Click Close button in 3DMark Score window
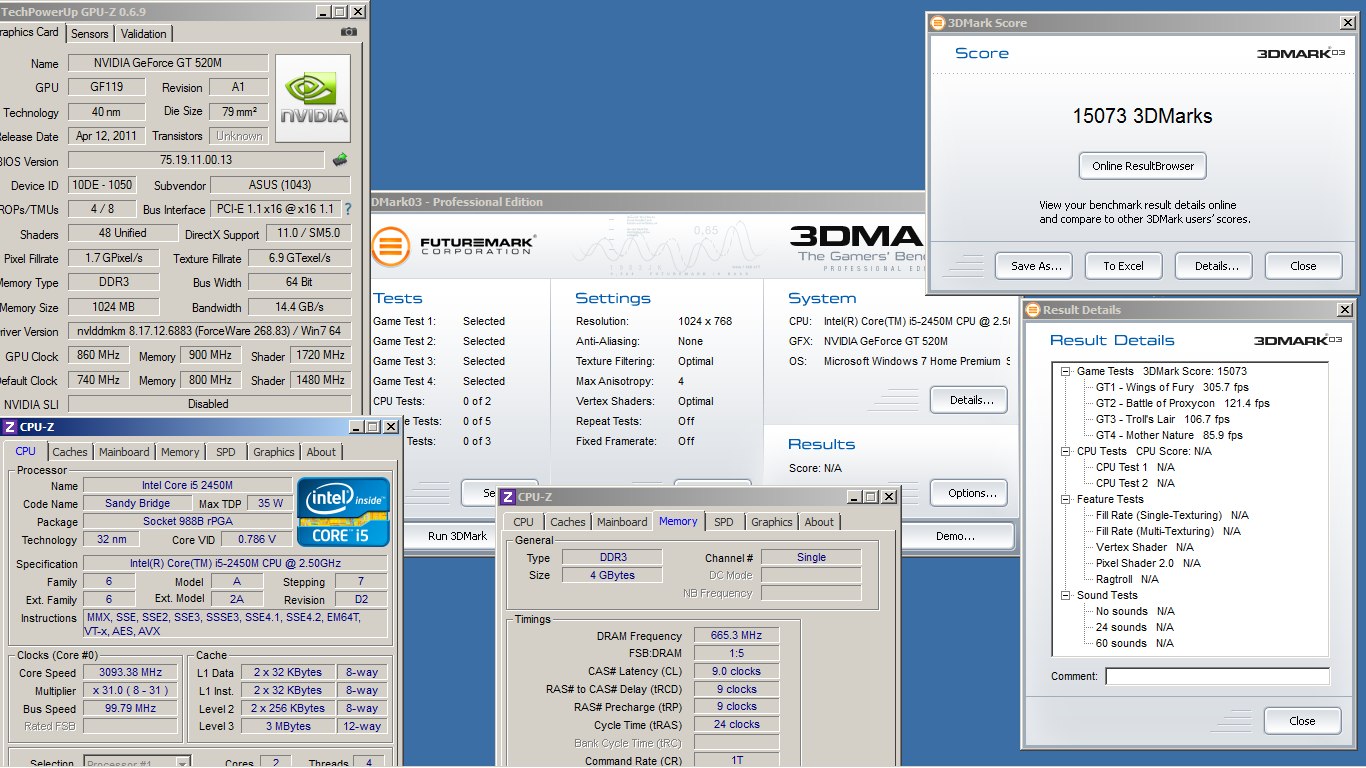The height and width of the screenshot is (768, 1366). pyautogui.click(x=1303, y=266)
